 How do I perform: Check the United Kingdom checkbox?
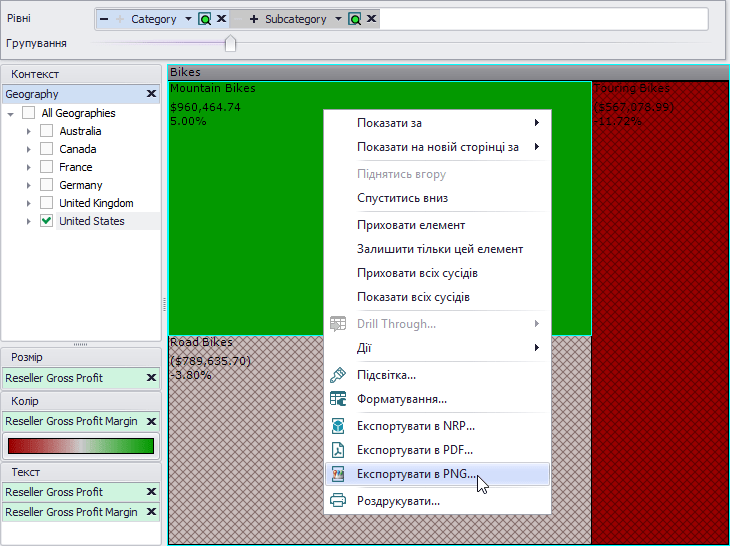(x=47, y=203)
